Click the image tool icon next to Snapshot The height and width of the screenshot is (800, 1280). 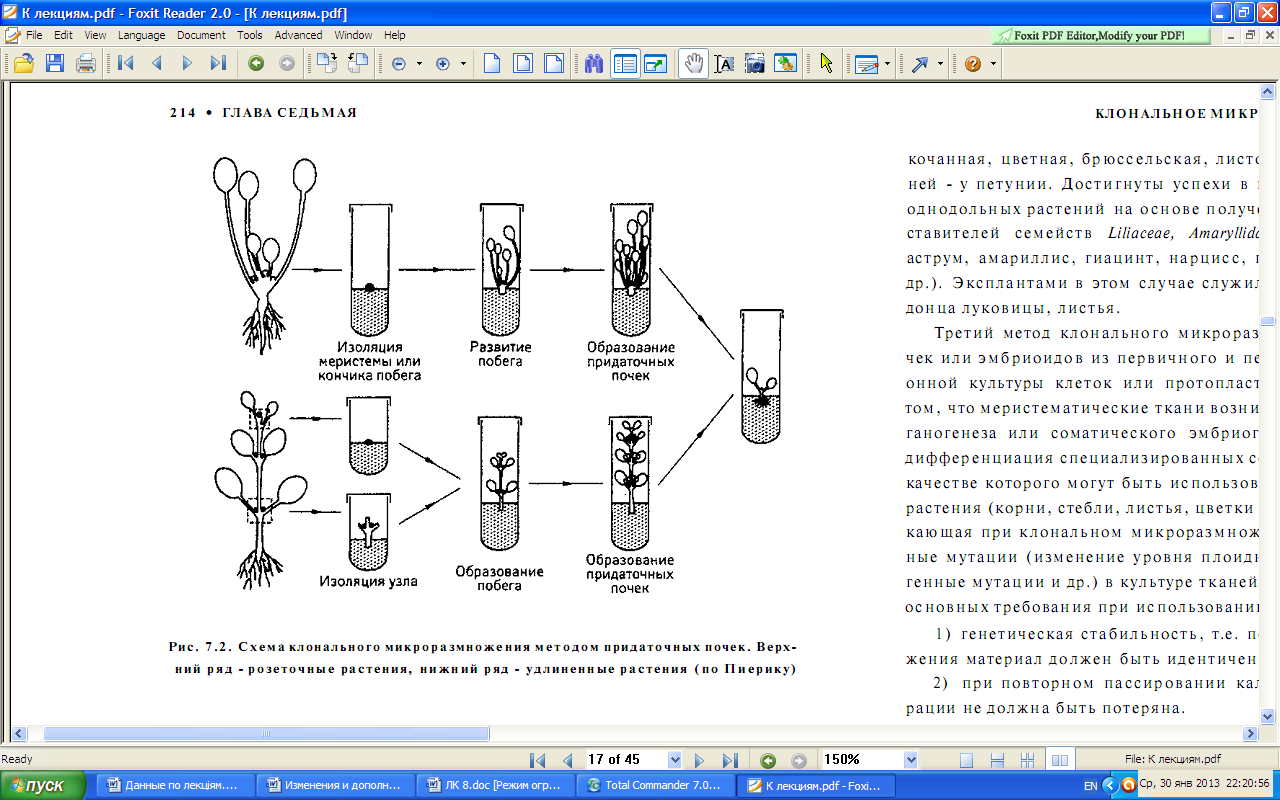(786, 63)
